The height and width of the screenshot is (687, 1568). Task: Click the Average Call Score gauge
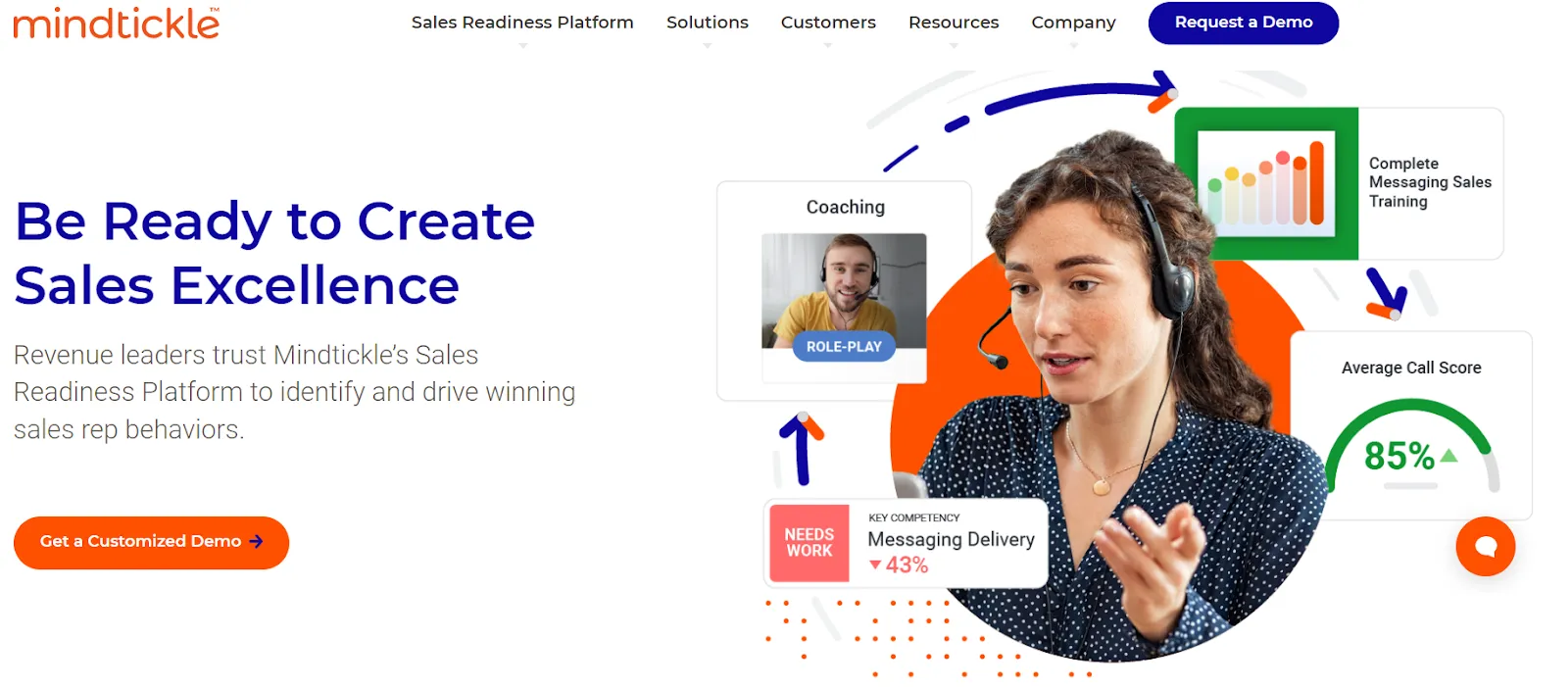pyautogui.click(x=1412, y=446)
